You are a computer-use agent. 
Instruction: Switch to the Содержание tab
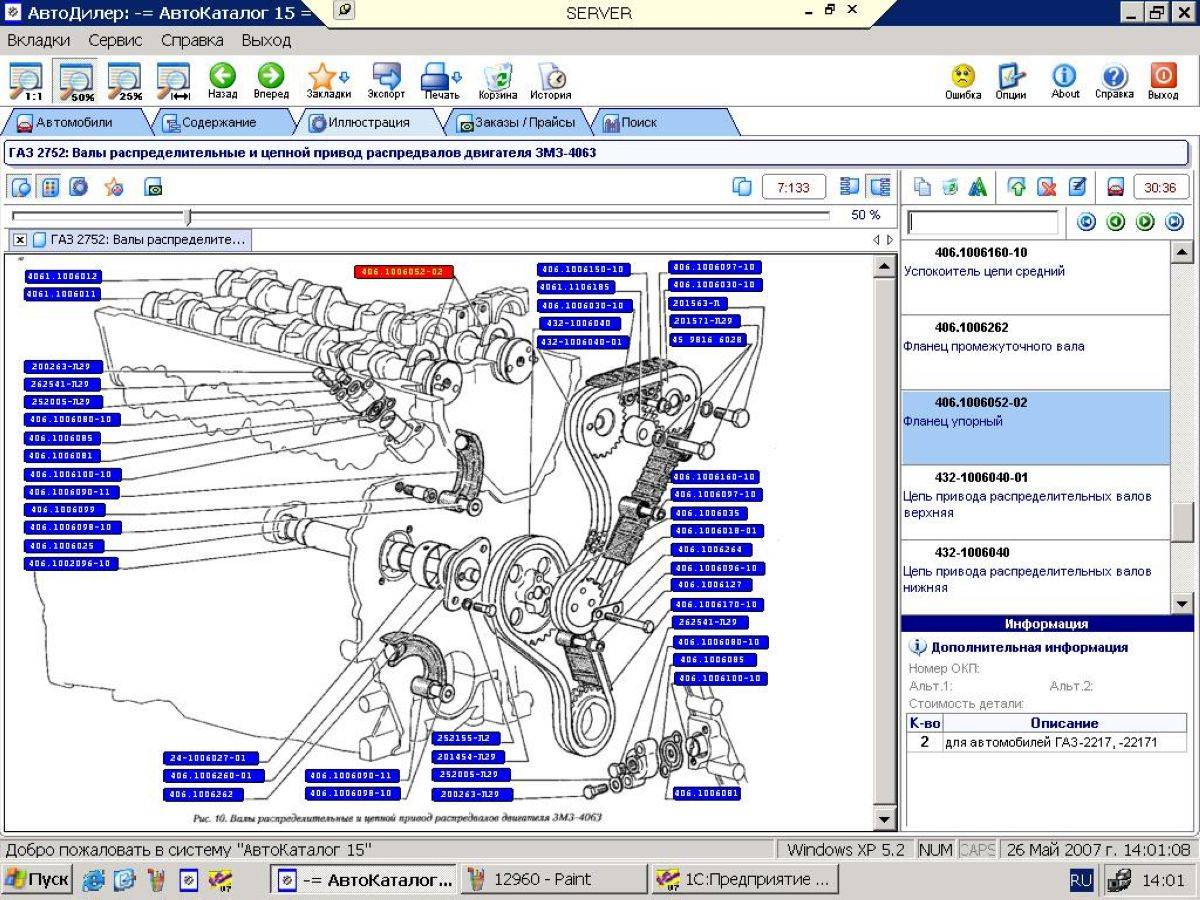click(x=219, y=123)
